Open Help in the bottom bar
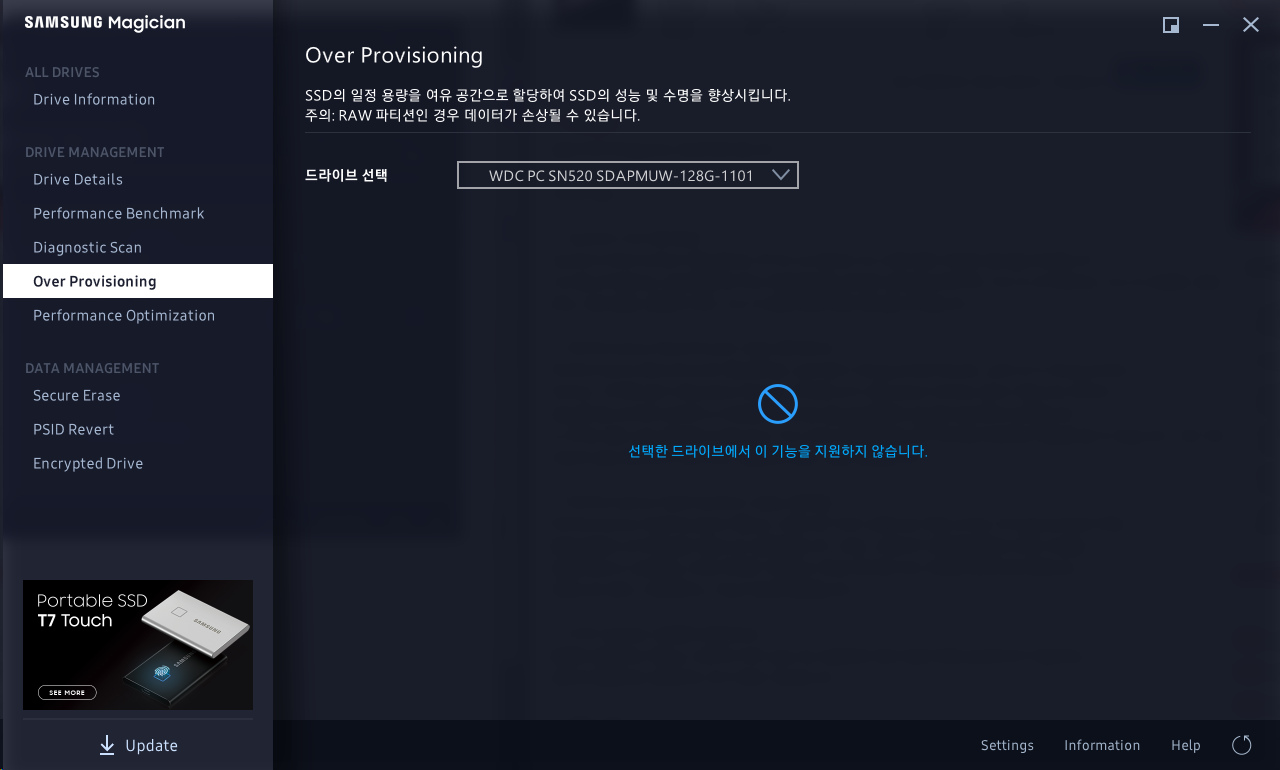The width and height of the screenshot is (1280, 770). click(1186, 746)
